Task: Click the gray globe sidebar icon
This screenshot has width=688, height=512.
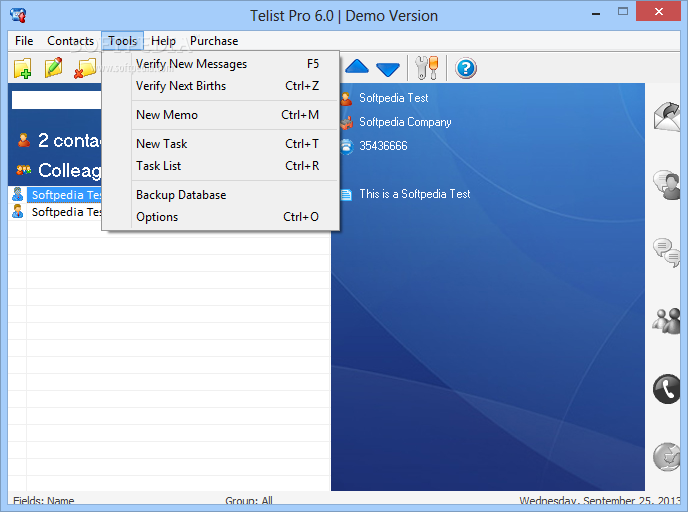Action: pyautogui.click(x=667, y=457)
